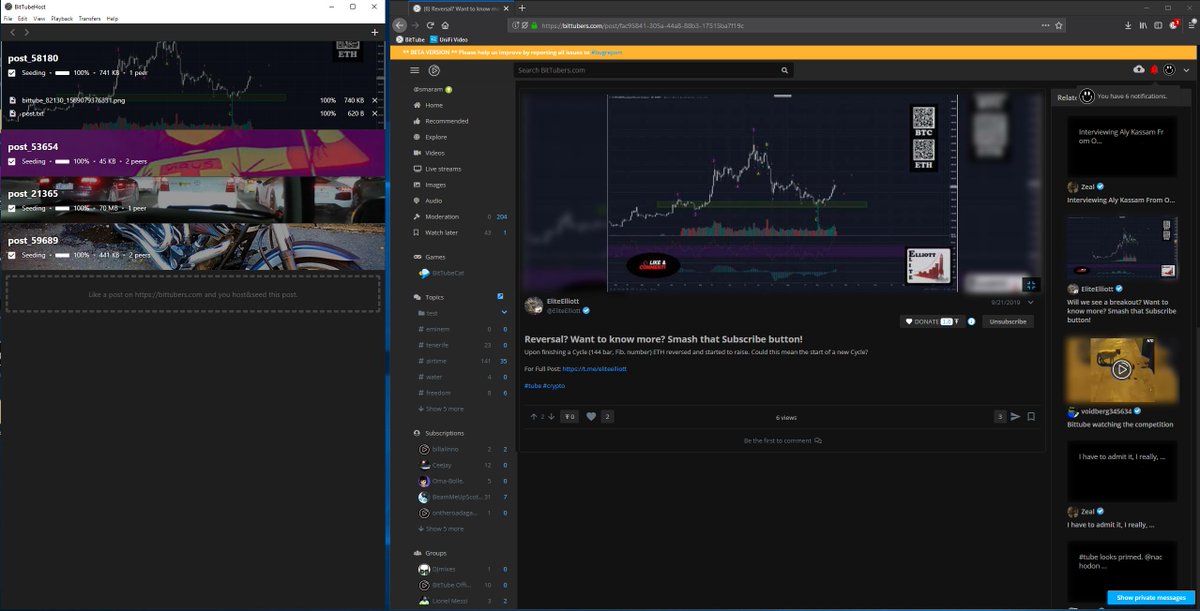Select post_58180 title in BitTubeHost
This screenshot has width=1200, height=611.
(33, 58)
